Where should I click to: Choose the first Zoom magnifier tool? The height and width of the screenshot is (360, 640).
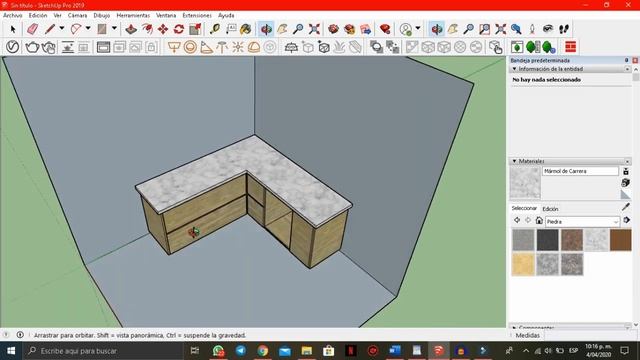(298, 29)
